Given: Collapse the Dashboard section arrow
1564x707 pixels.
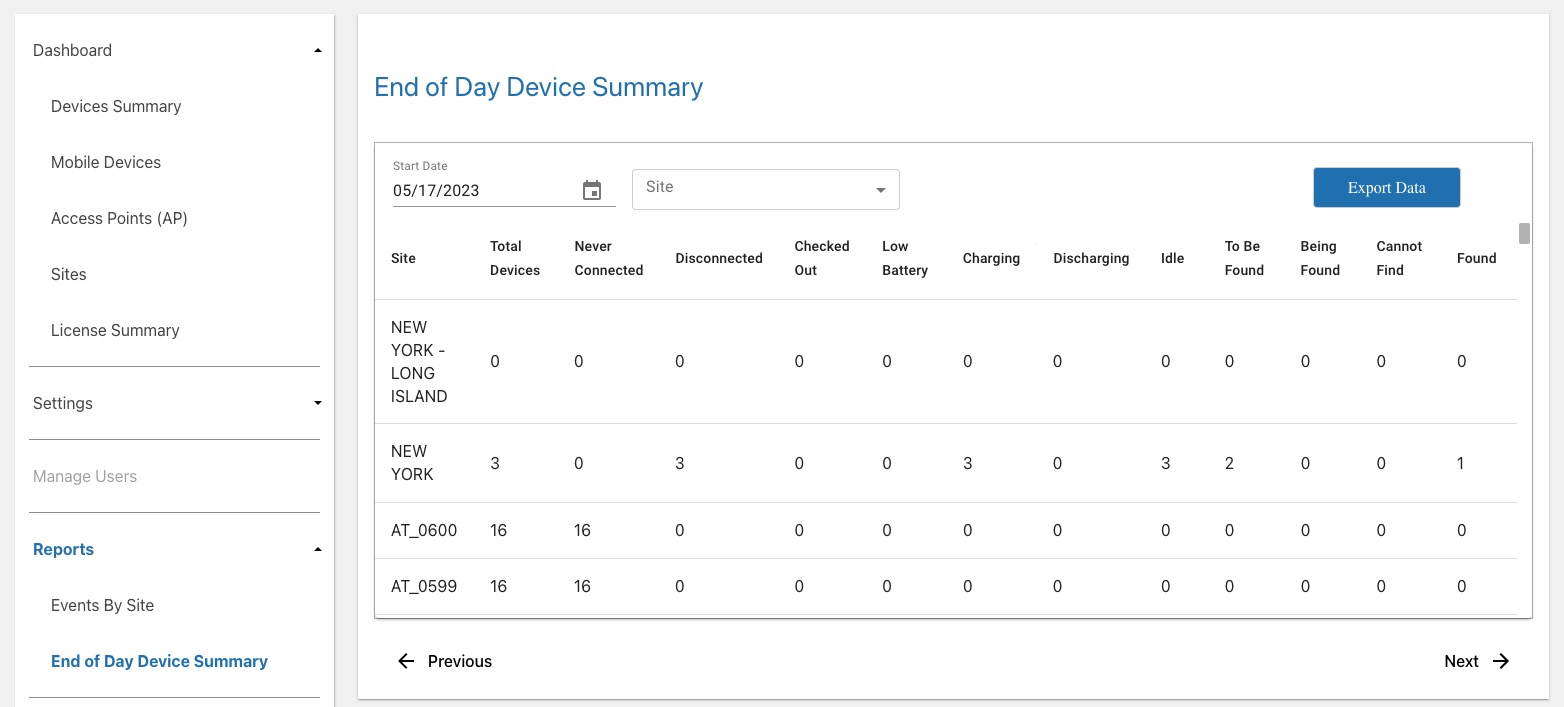Looking at the screenshot, I should click(318, 50).
